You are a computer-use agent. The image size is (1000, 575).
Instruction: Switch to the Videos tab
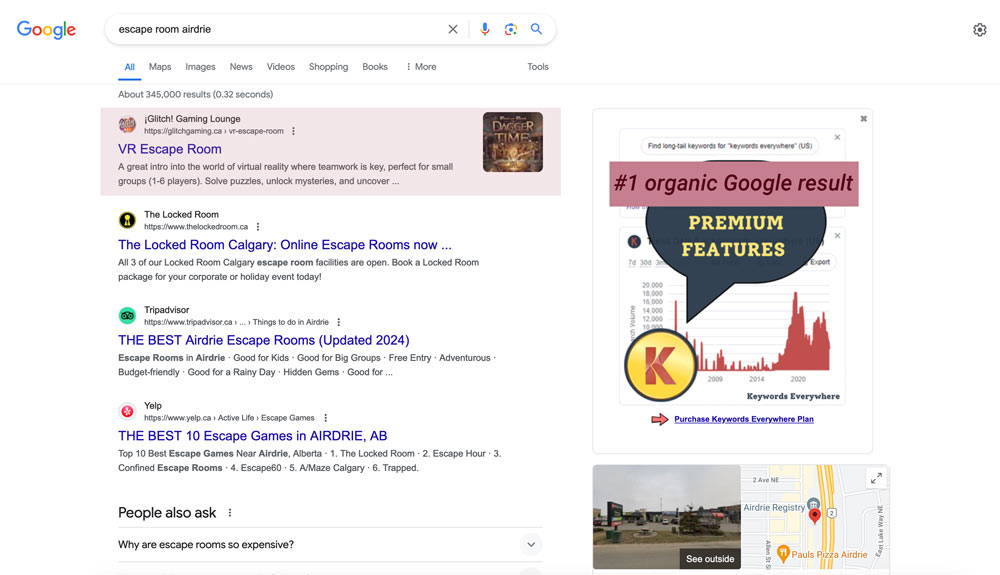(281, 67)
